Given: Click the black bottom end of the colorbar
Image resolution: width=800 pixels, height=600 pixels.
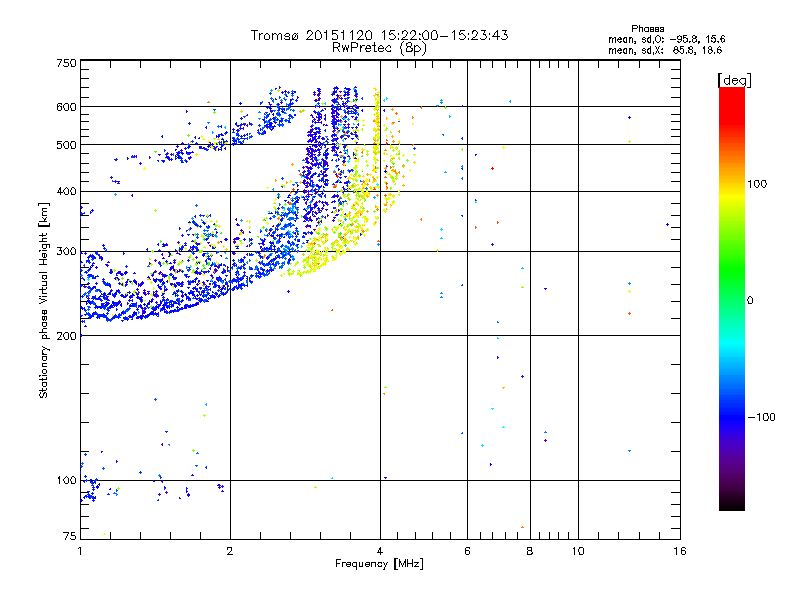Looking at the screenshot, I should [x=732, y=503].
